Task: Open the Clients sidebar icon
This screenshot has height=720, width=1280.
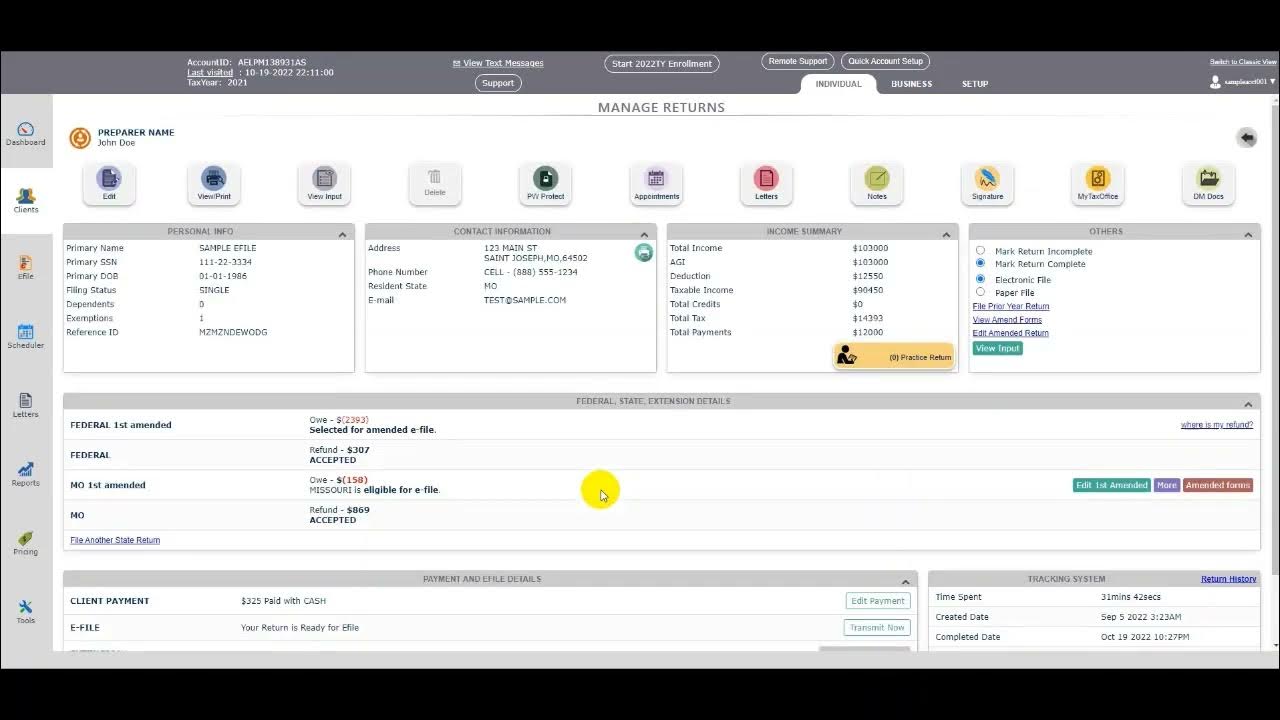Action: pyautogui.click(x=25, y=201)
